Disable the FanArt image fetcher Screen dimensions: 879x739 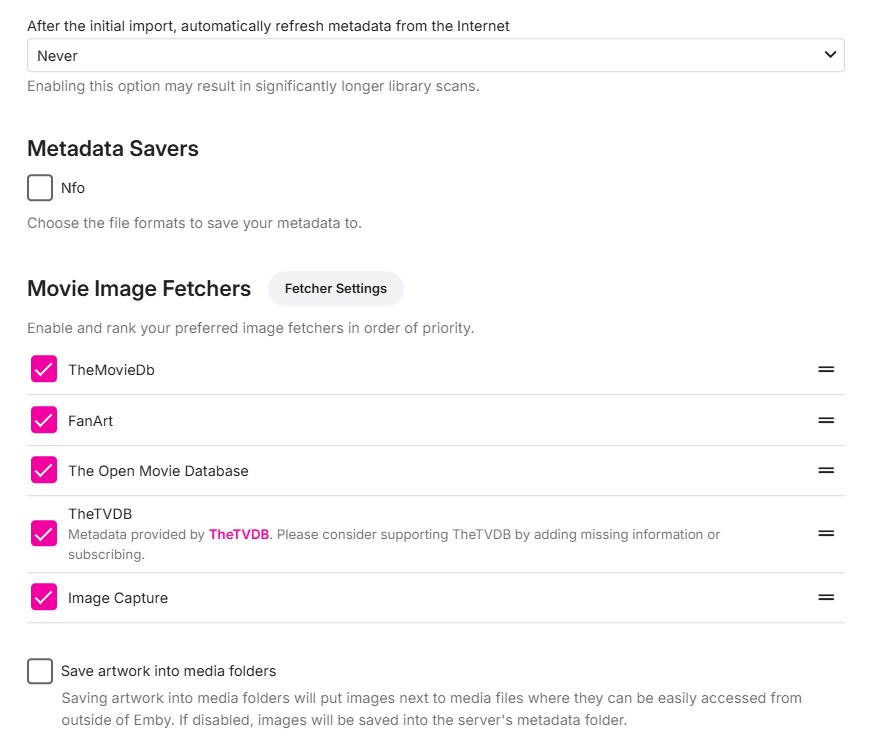tap(44, 421)
